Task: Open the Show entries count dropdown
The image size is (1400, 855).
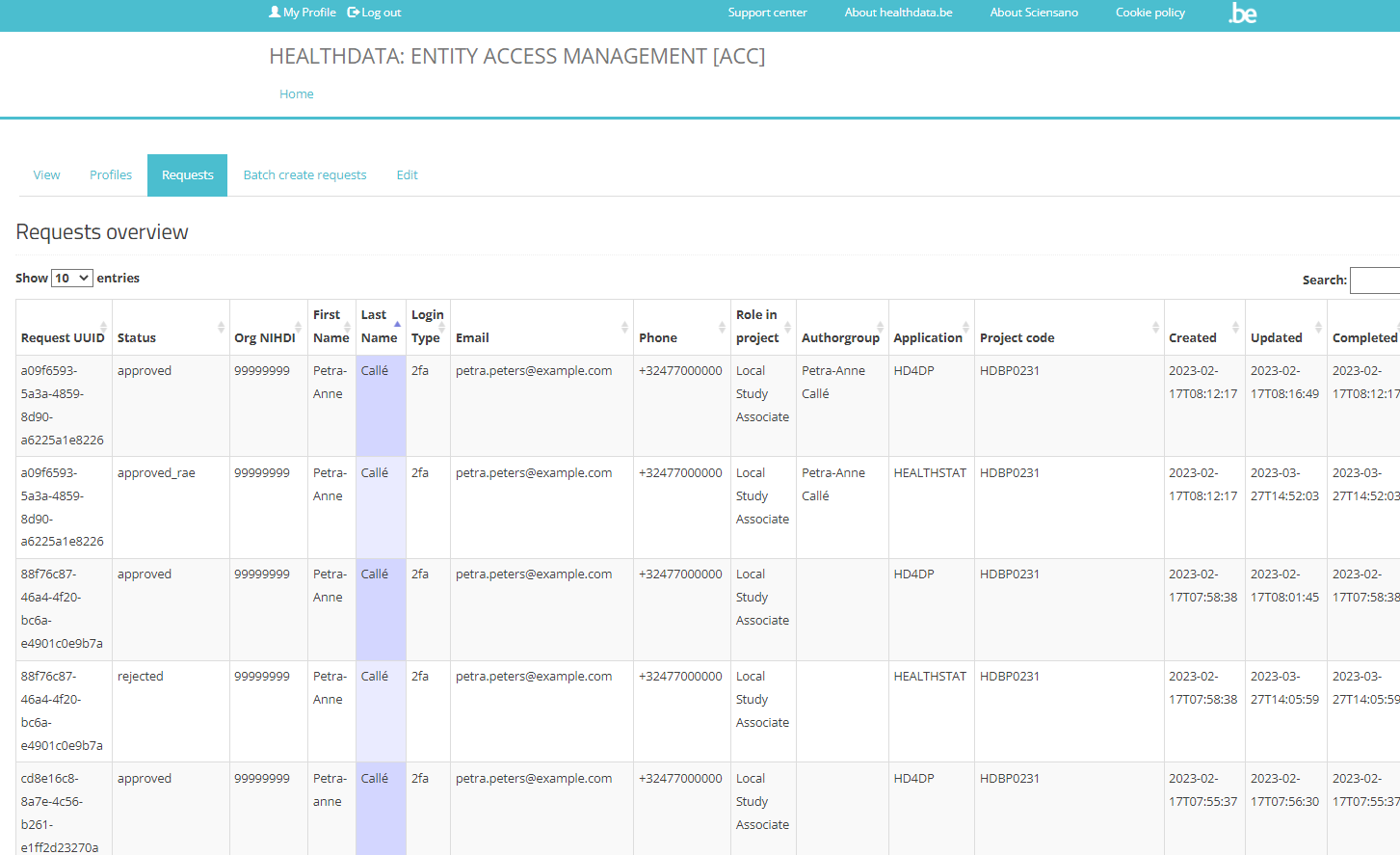Action: [72, 279]
